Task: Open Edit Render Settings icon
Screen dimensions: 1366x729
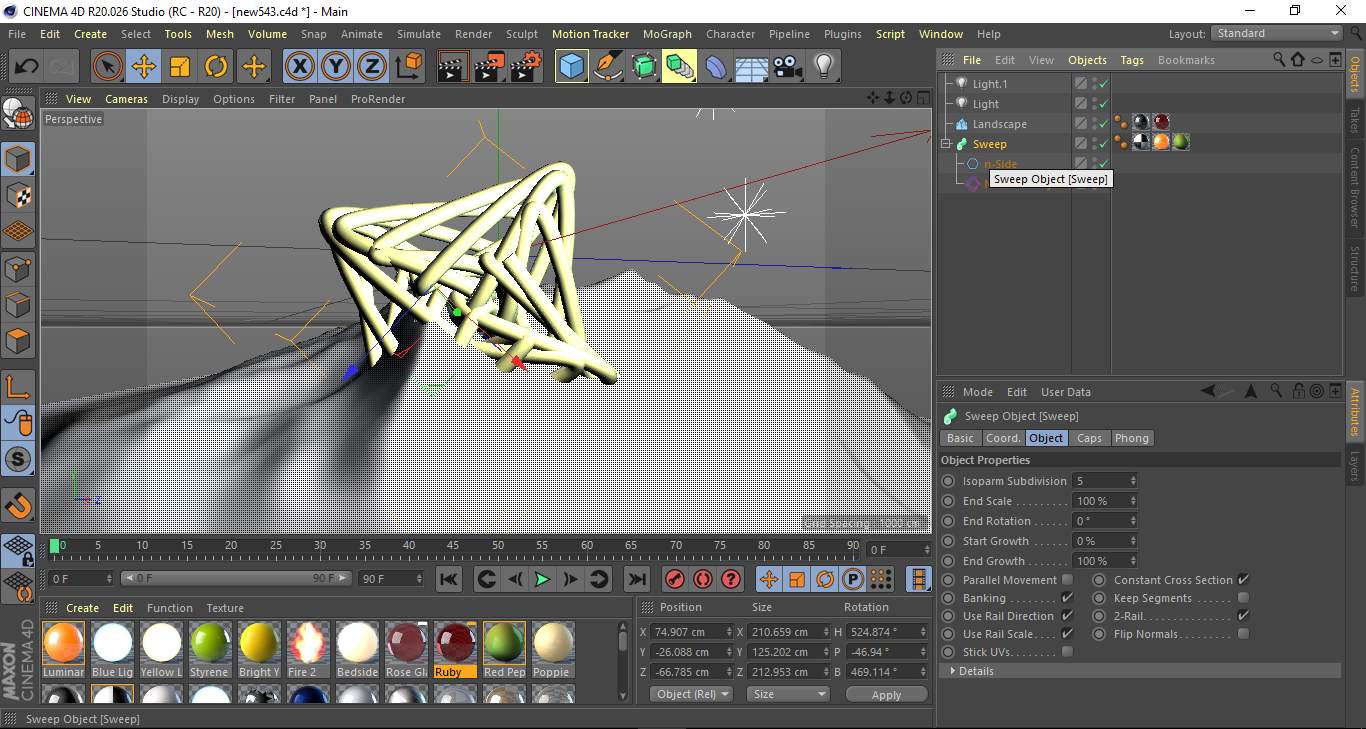Action: (x=526, y=67)
